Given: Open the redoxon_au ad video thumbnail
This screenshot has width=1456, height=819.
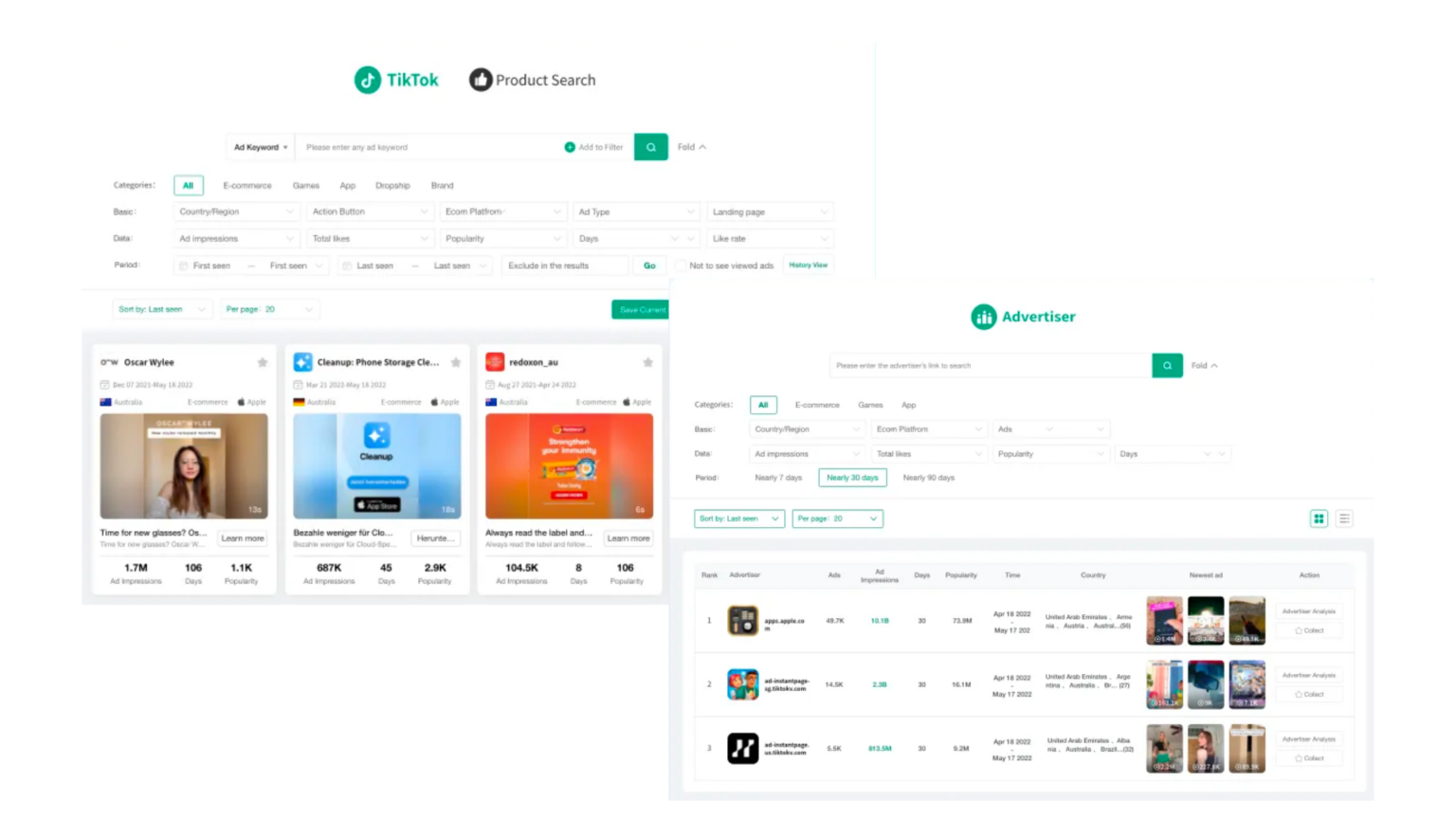Looking at the screenshot, I should (x=569, y=465).
